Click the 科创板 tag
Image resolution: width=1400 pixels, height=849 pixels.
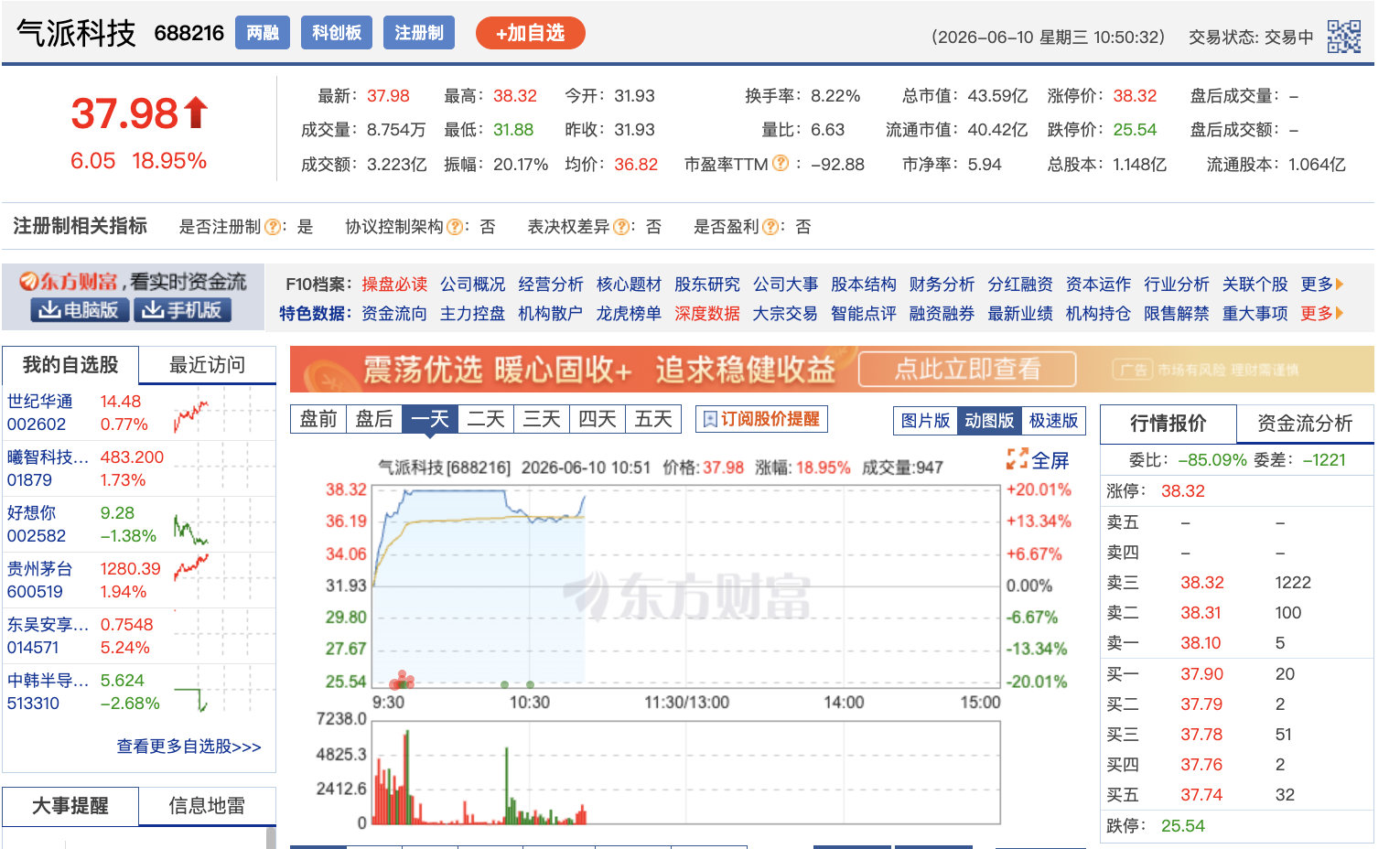pyautogui.click(x=337, y=33)
